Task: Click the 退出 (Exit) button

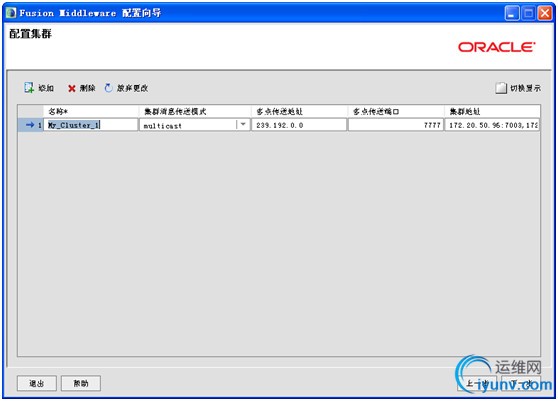Action: coord(37,383)
